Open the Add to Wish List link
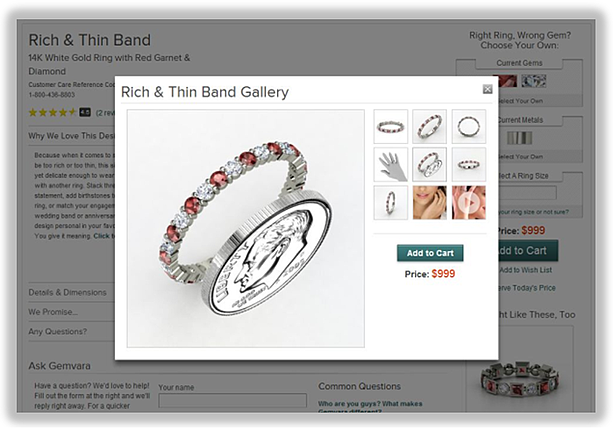 (526, 270)
